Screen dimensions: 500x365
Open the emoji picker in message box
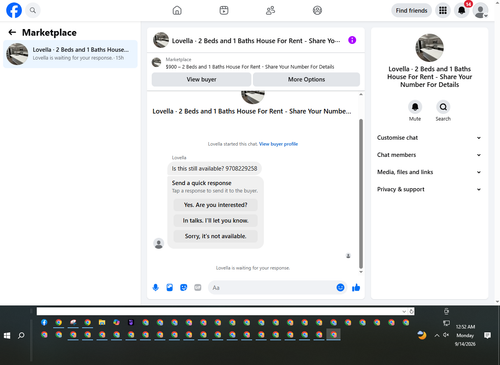click(x=340, y=288)
